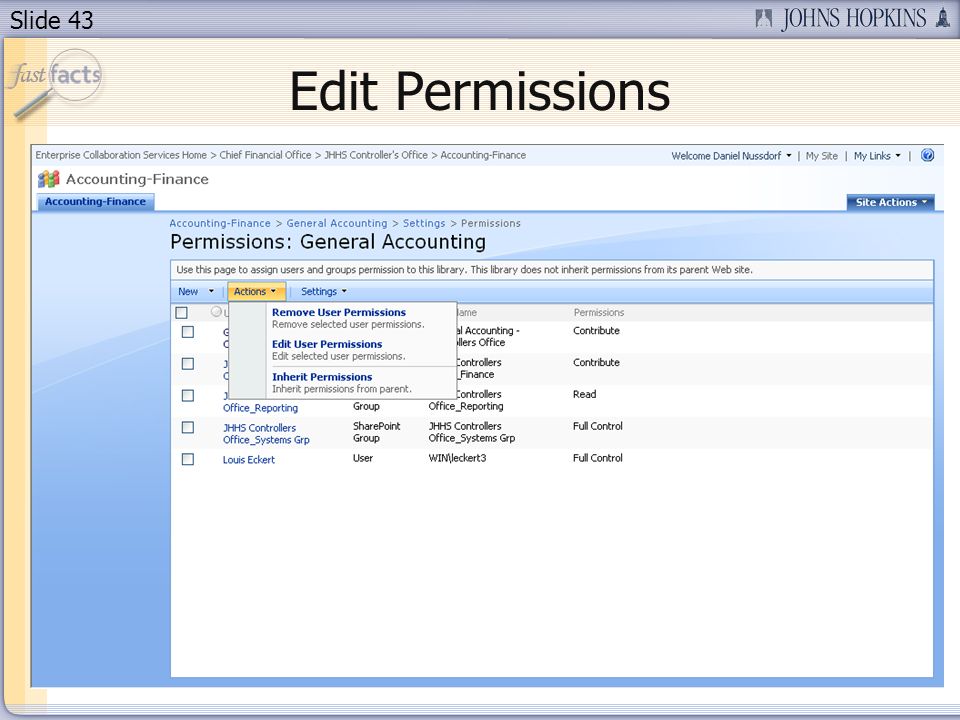
Task: Open JHHS Controller's Office breadcrumb
Action: point(376,155)
